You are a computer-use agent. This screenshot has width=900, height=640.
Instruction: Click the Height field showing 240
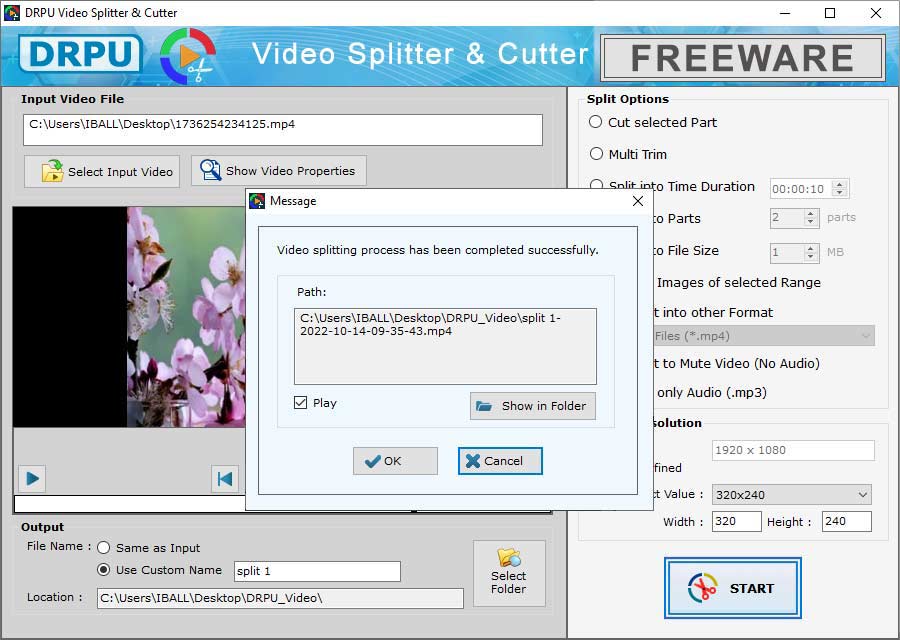pyautogui.click(x=847, y=521)
